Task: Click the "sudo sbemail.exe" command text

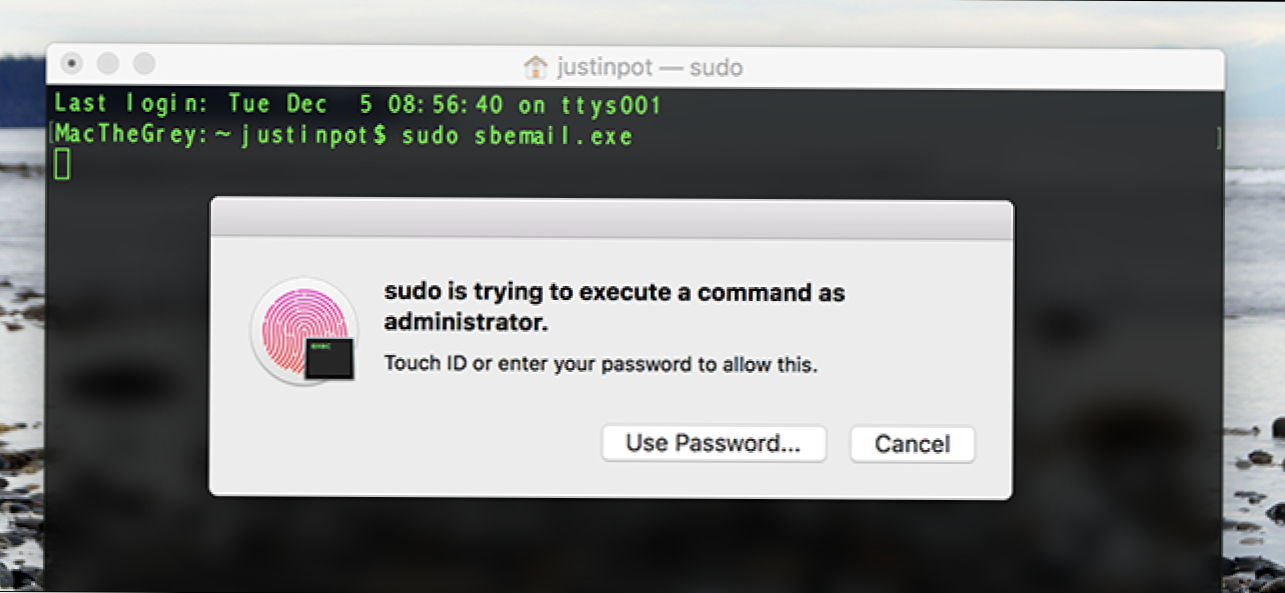Action: 517,136
